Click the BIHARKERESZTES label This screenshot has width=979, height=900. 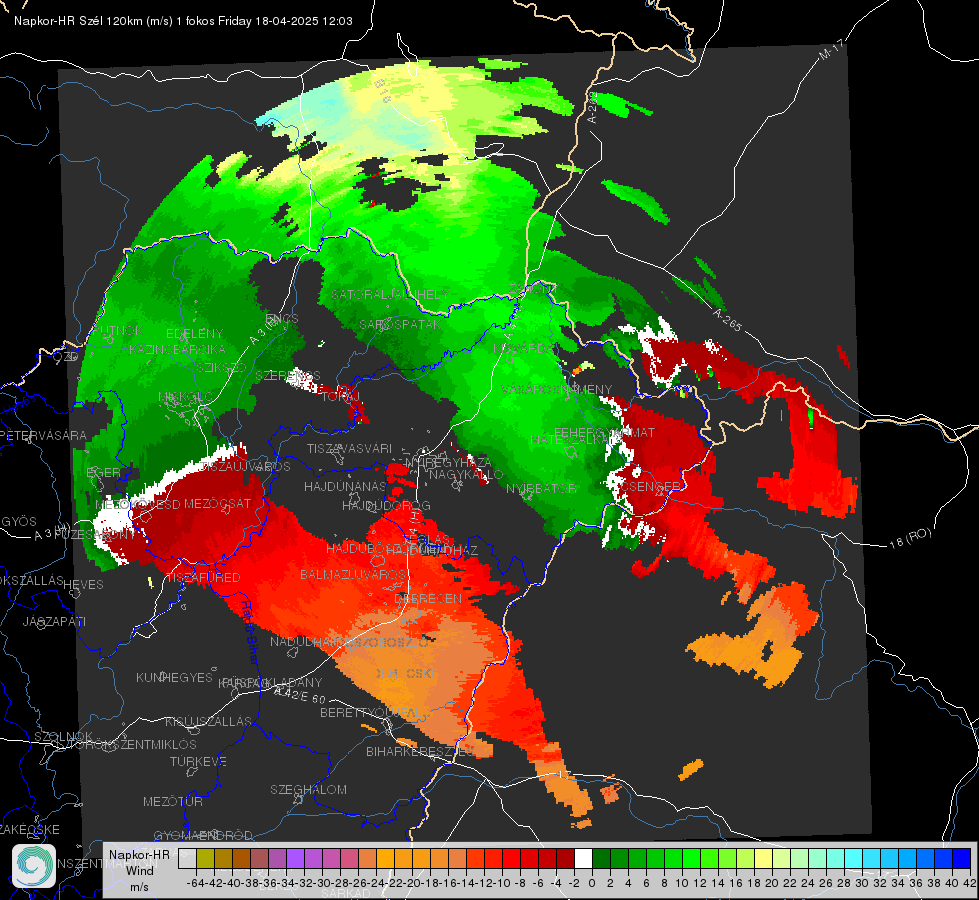pyautogui.click(x=420, y=751)
